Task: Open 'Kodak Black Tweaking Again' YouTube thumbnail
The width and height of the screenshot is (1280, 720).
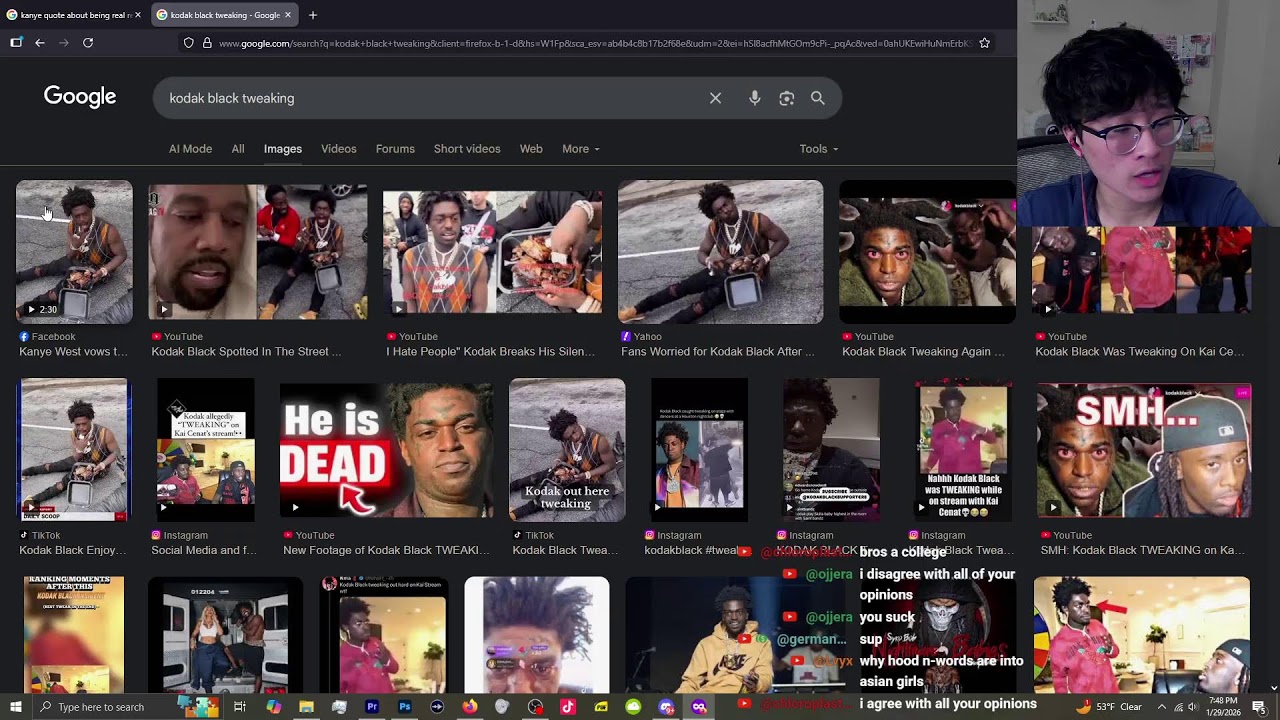Action: pyautogui.click(x=927, y=252)
